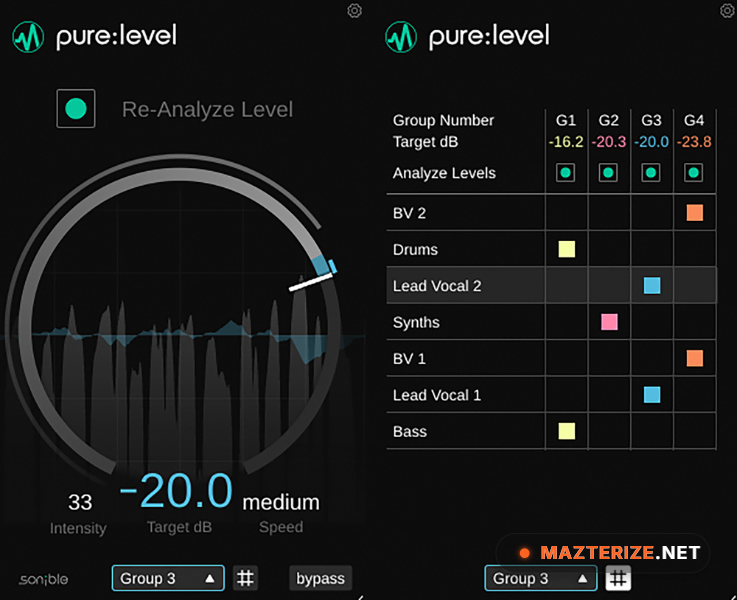Click pure:level logo icon in left window
This screenshot has width=737, height=600.
[28, 37]
